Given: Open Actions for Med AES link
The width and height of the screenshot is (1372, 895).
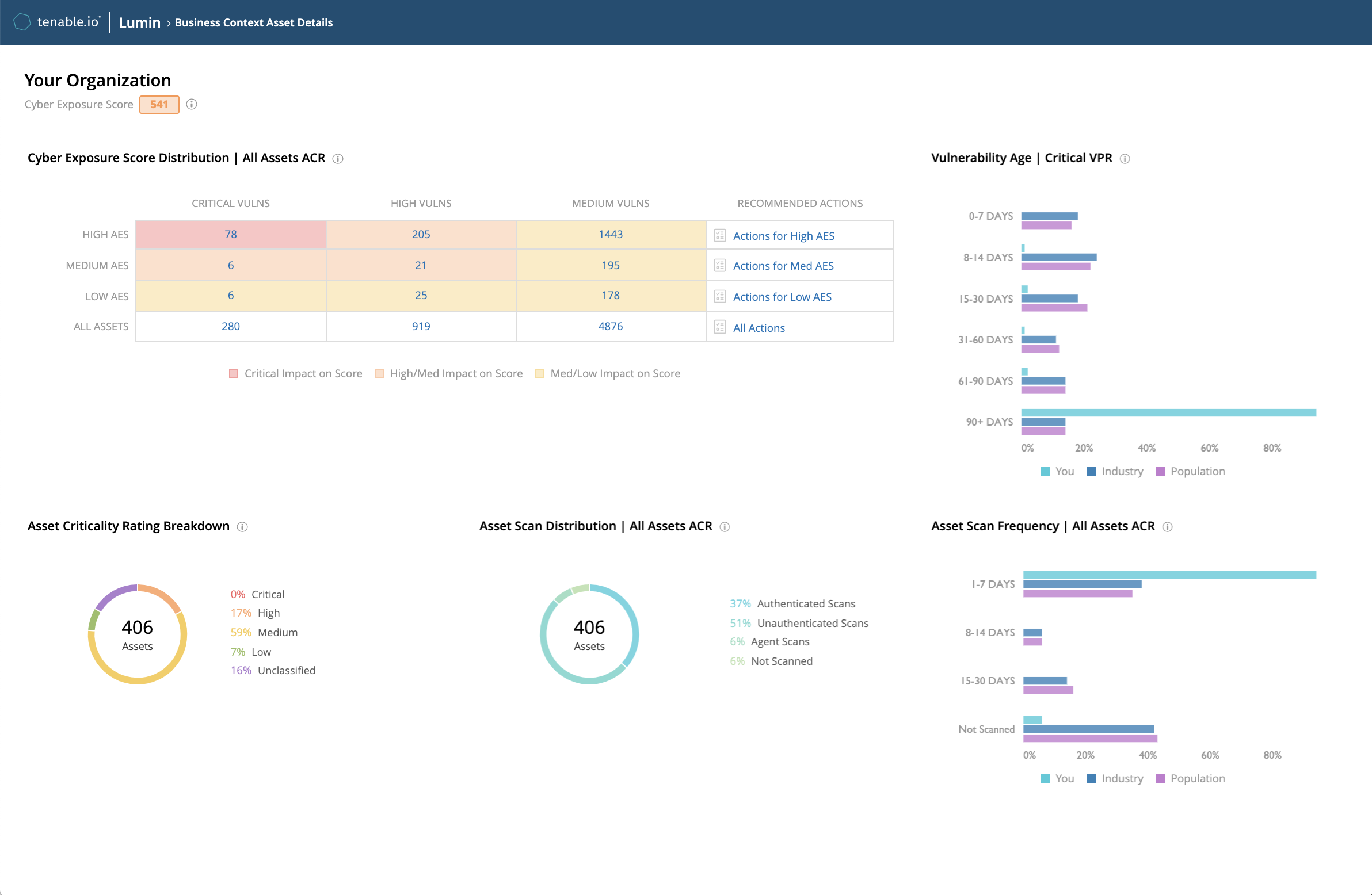Looking at the screenshot, I should (783, 266).
